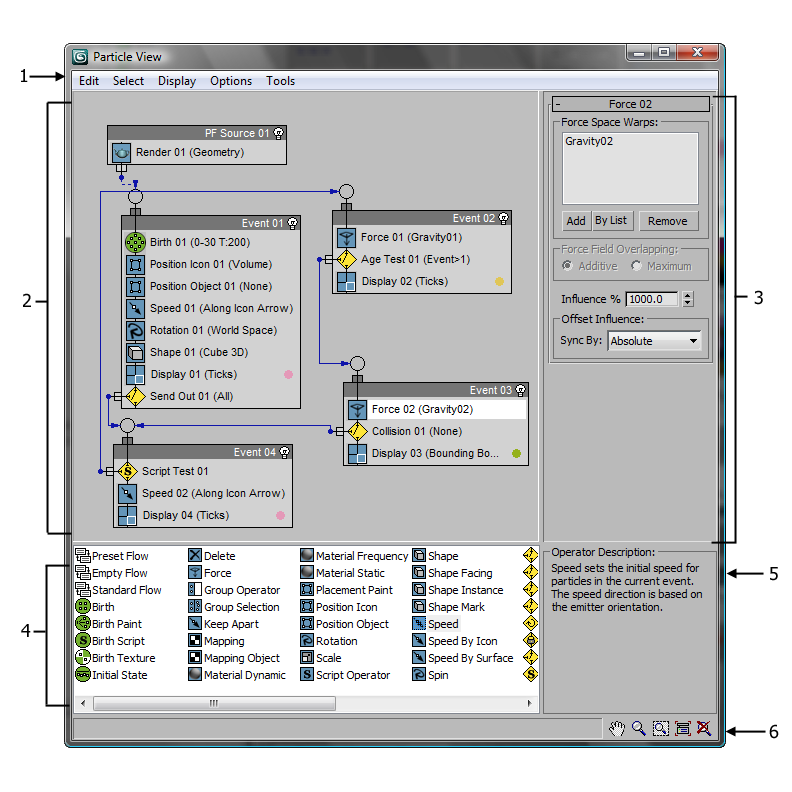
Task: Click the Influence % spinner arrows
Action: tap(687, 299)
